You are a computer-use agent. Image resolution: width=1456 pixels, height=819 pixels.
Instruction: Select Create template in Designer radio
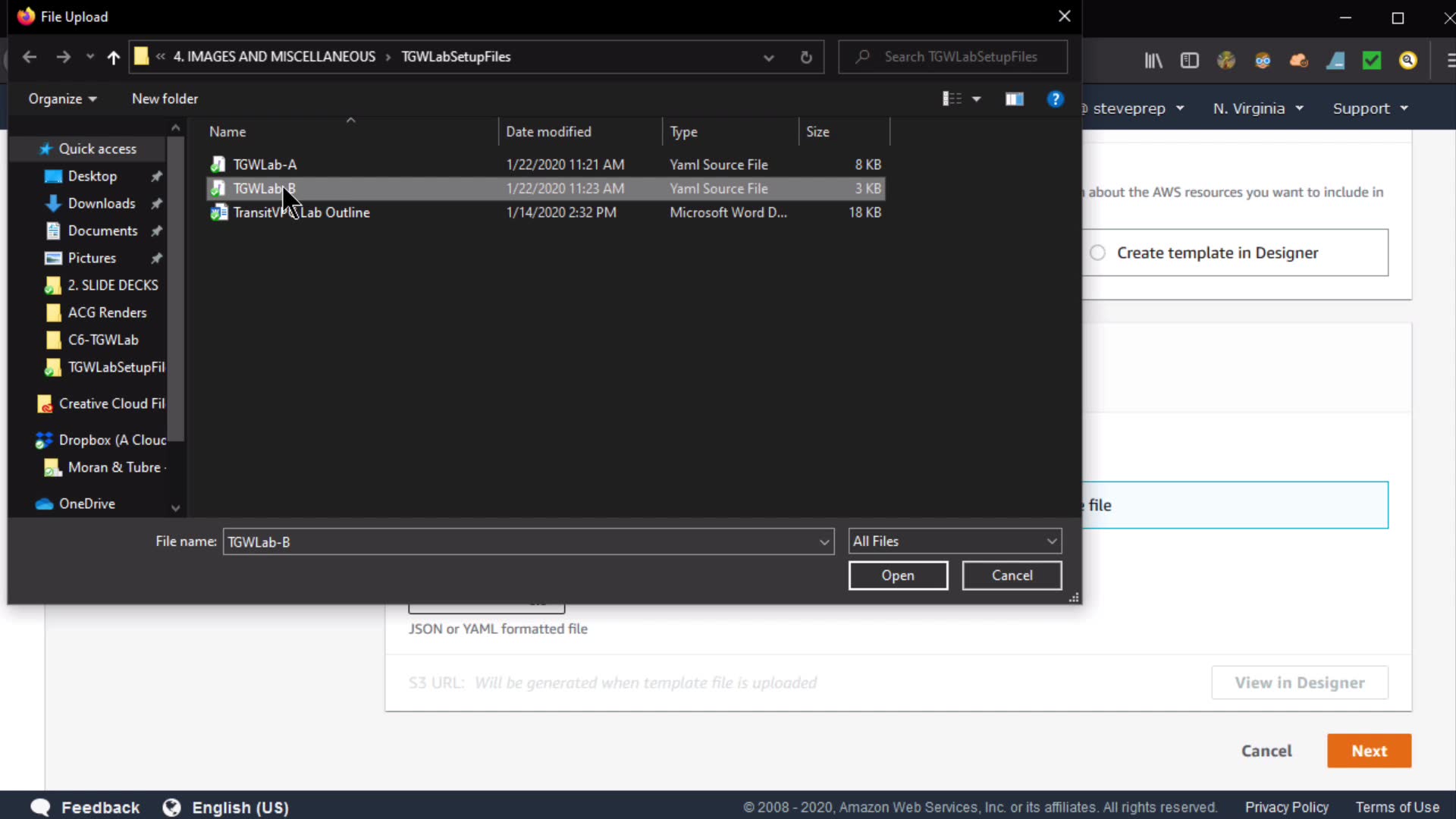[1097, 253]
